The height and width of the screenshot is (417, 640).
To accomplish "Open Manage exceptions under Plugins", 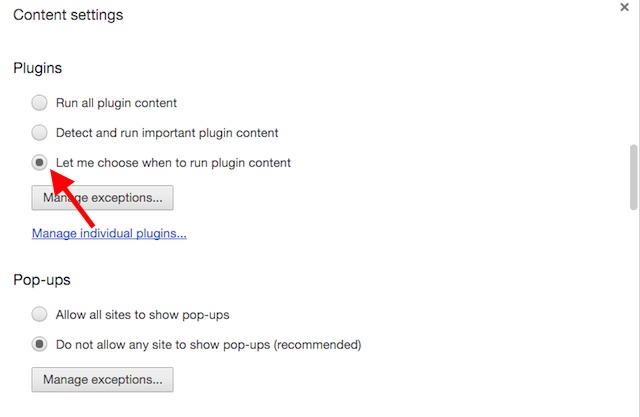I will click(x=103, y=198).
